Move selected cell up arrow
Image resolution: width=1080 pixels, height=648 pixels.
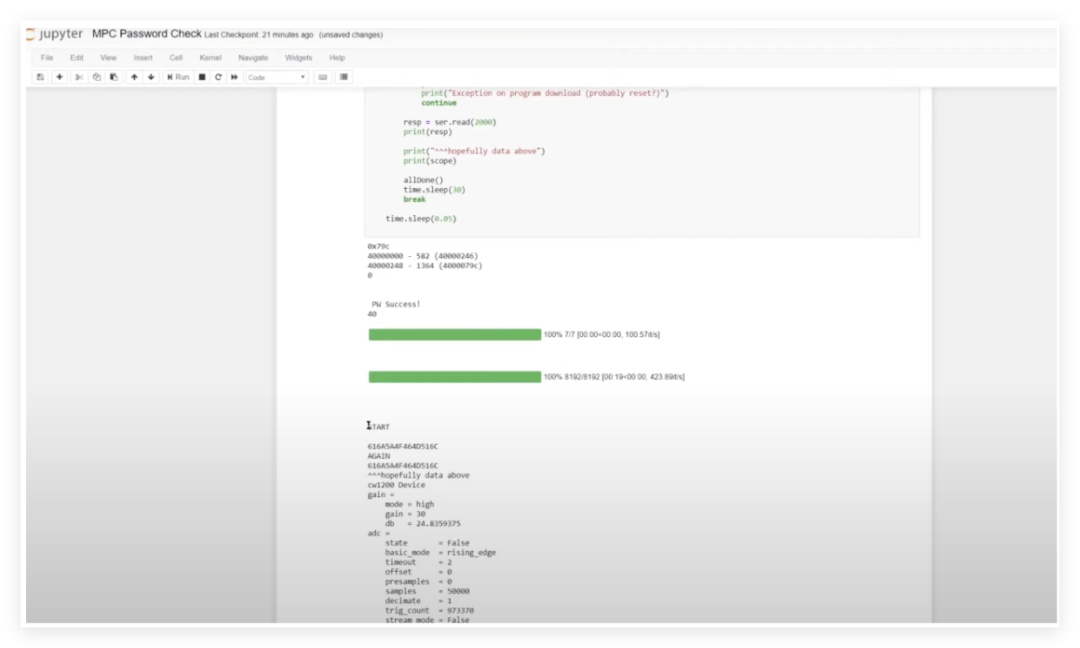tap(134, 77)
